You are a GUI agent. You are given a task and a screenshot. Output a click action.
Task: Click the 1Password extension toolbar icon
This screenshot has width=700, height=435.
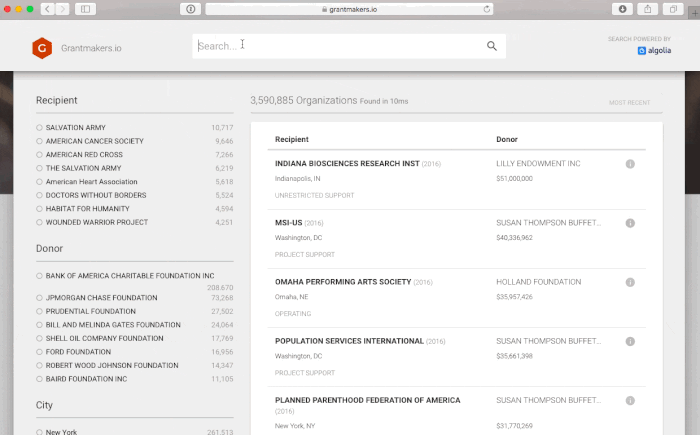(x=191, y=9)
